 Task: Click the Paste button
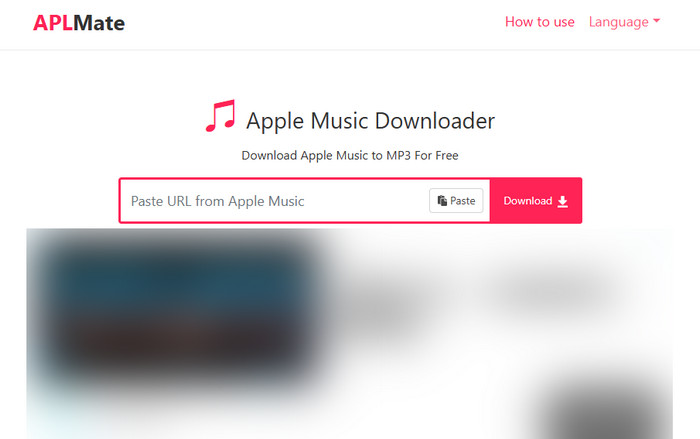456,201
